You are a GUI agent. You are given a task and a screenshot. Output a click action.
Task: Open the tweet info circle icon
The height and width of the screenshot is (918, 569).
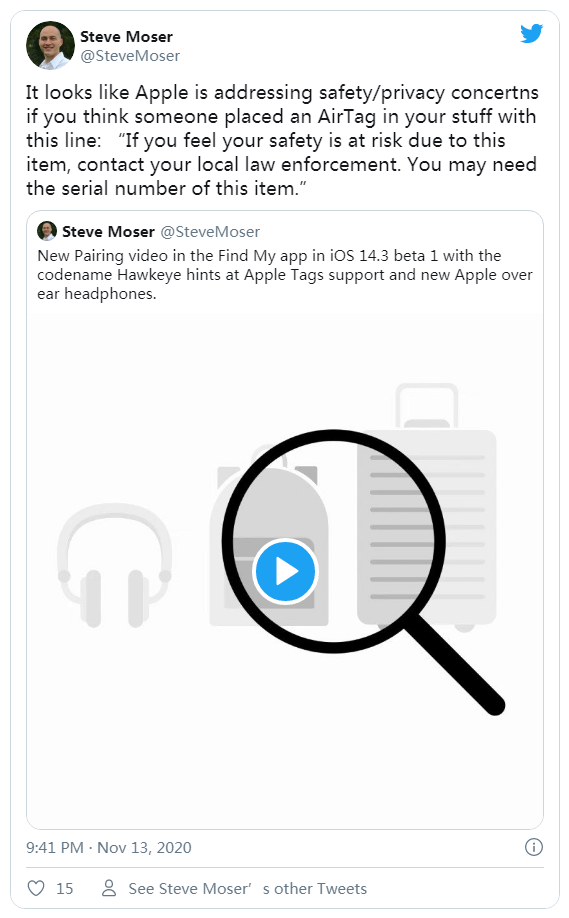[533, 847]
